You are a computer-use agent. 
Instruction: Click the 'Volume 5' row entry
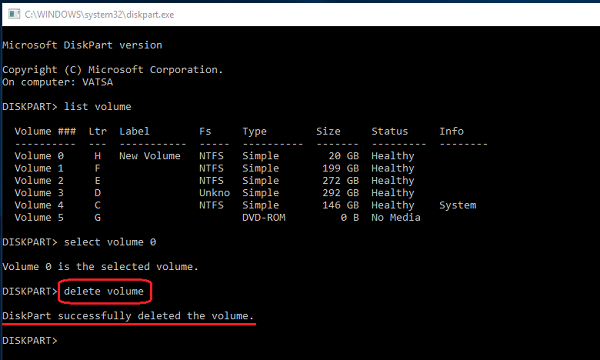click(x=39, y=218)
